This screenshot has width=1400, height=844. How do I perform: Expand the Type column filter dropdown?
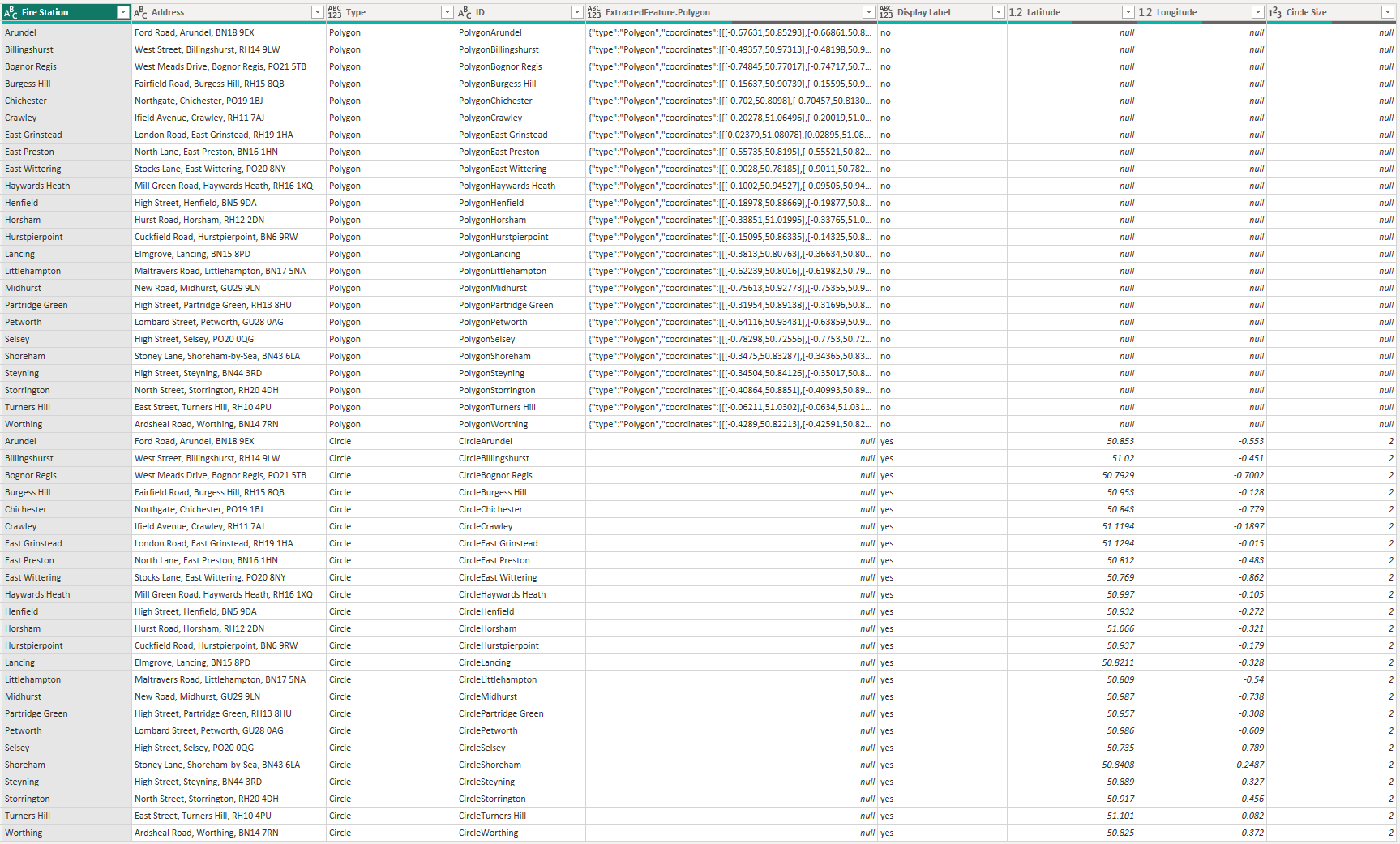coord(447,12)
